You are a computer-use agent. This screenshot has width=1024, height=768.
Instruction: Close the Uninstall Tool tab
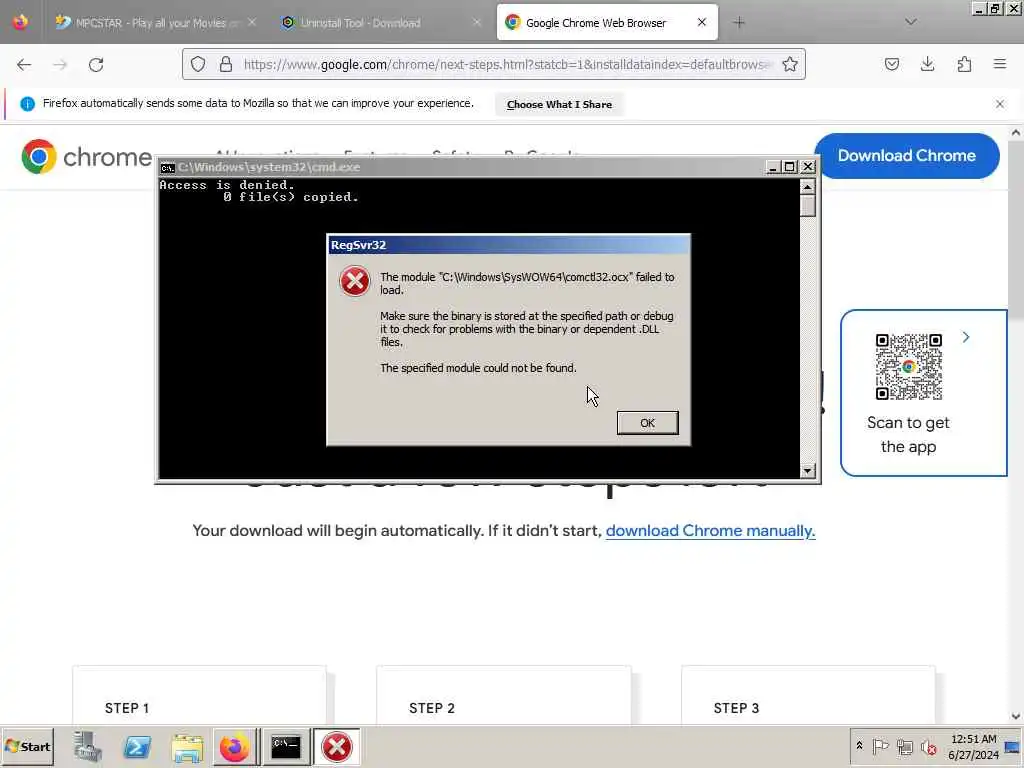[x=477, y=22]
